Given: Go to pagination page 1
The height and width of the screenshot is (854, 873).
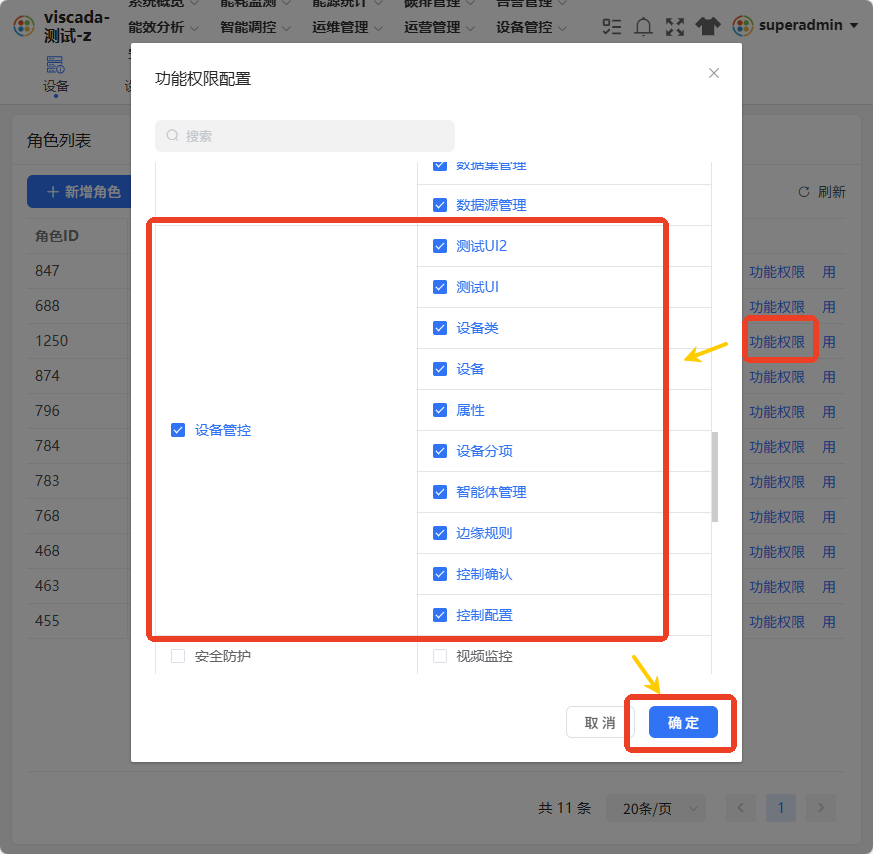Looking at the screenshot, I should coord(781,808).
